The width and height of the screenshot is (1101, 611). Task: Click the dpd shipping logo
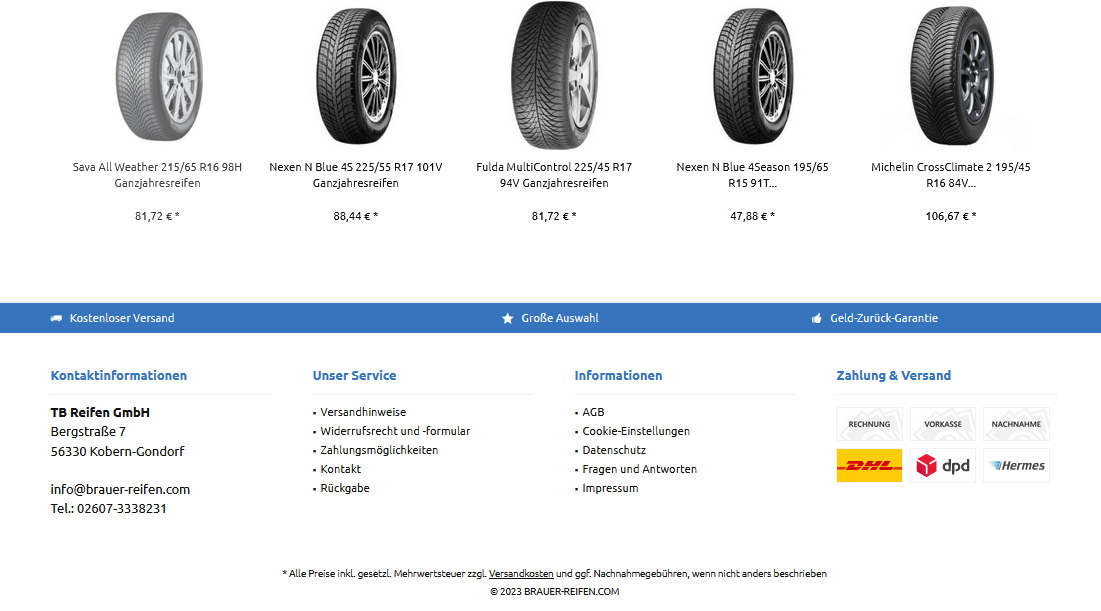943,466
